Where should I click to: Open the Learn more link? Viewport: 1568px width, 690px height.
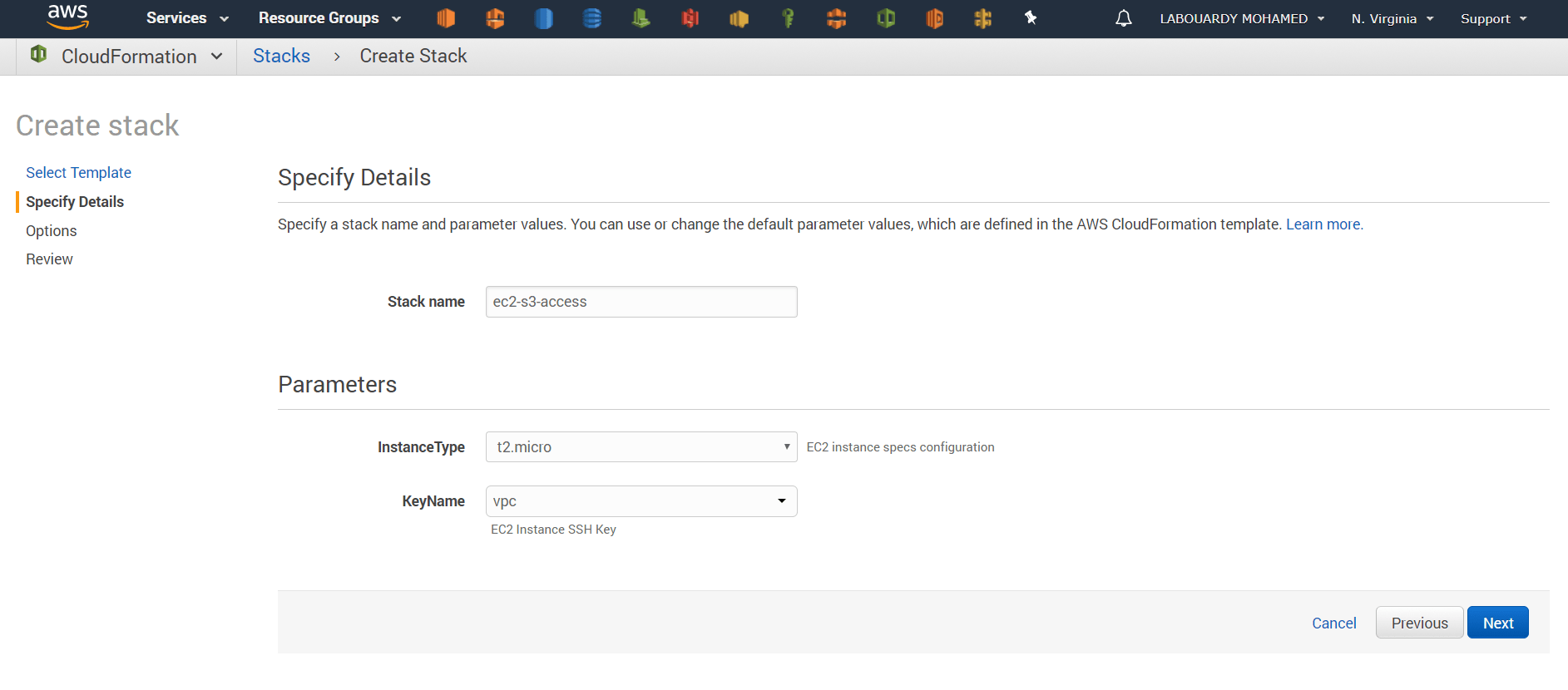[x=1324, y=224]
